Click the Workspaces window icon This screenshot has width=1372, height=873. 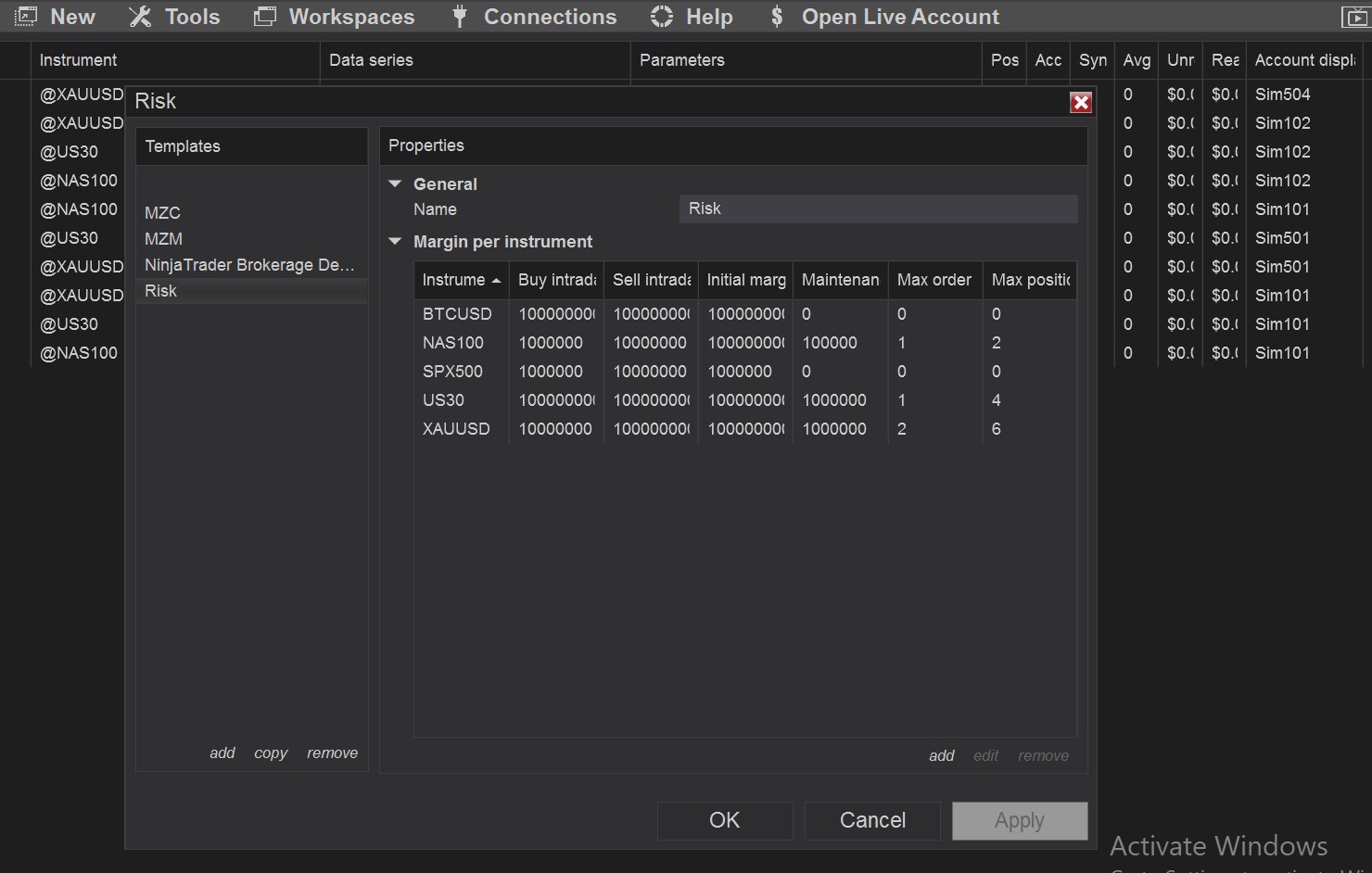click(265, 17)
